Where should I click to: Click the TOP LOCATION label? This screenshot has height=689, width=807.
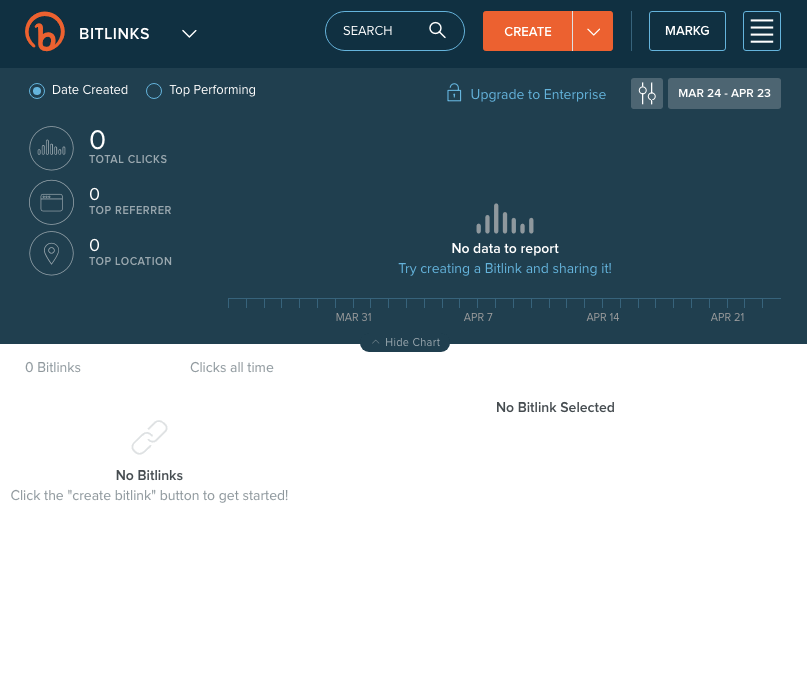click(x=130, y=261)
